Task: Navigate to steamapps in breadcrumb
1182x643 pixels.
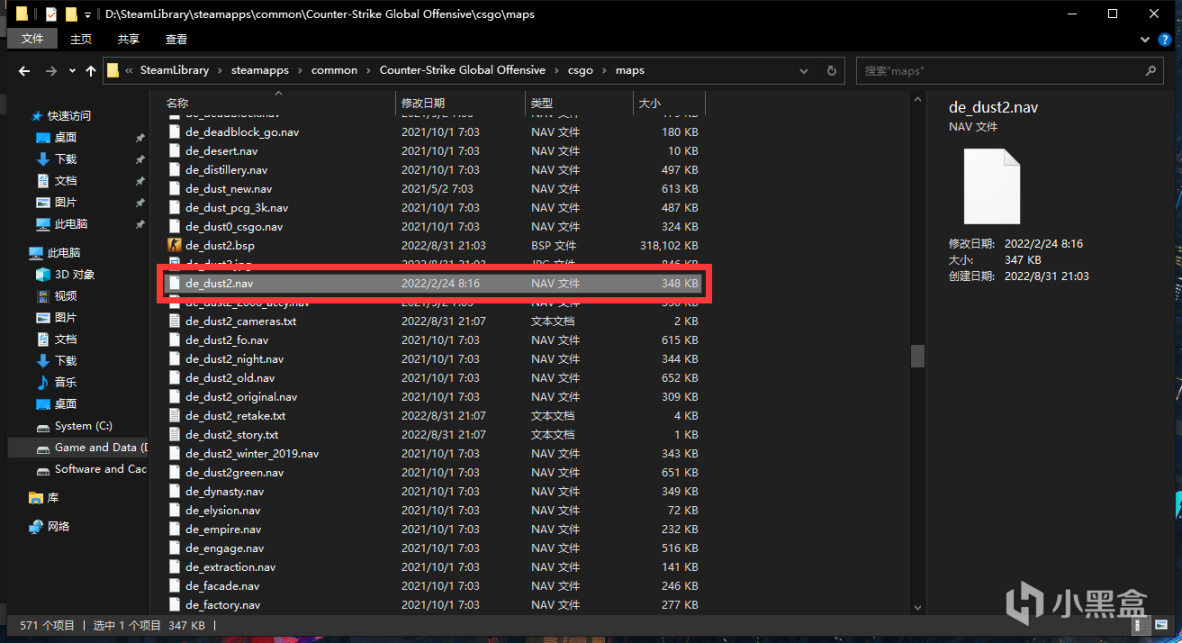Action: point(259,70)
